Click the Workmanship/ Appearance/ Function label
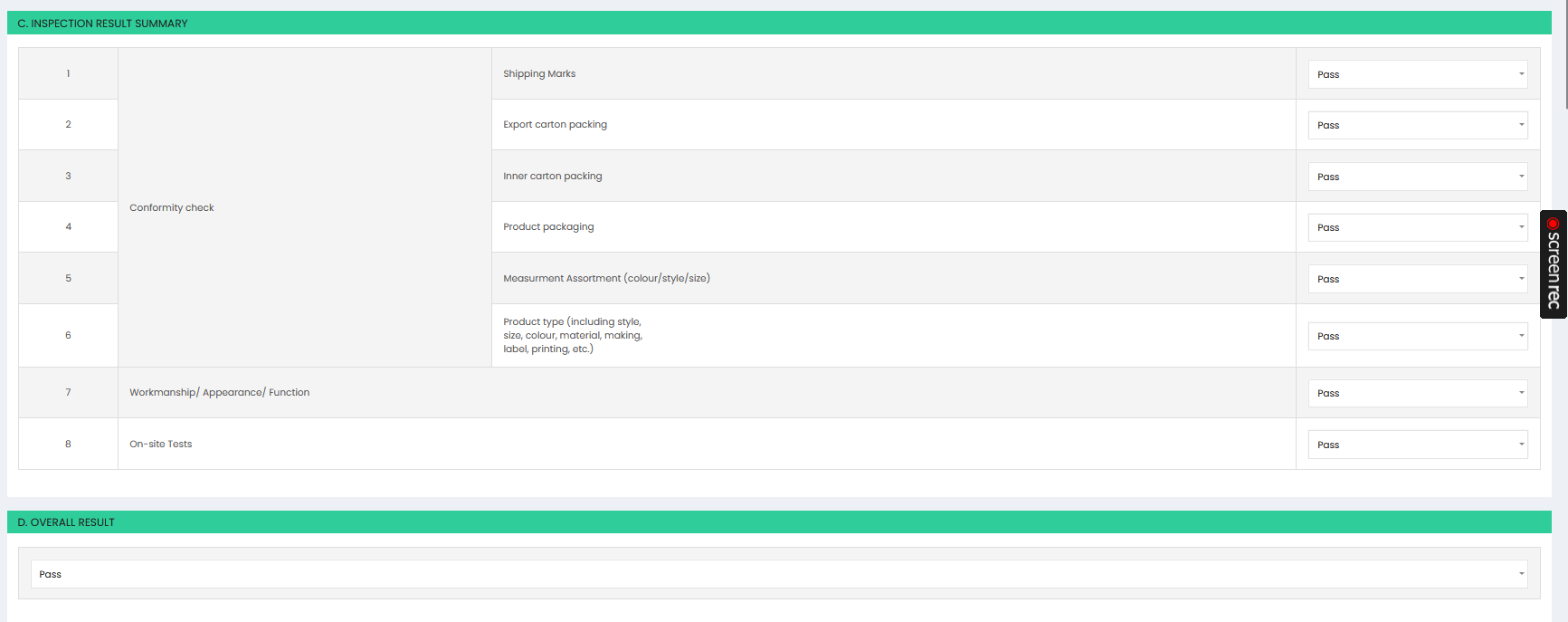This screenshot has height=622, width=1568. (x=219, y=393)
